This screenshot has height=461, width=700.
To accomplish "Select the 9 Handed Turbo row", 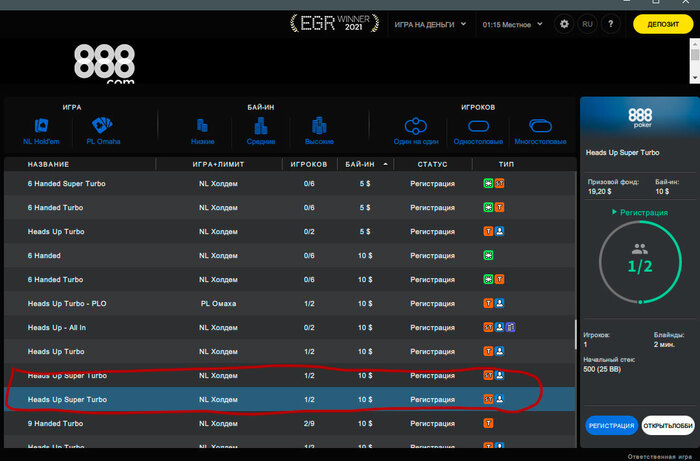I will pos(290,424).
